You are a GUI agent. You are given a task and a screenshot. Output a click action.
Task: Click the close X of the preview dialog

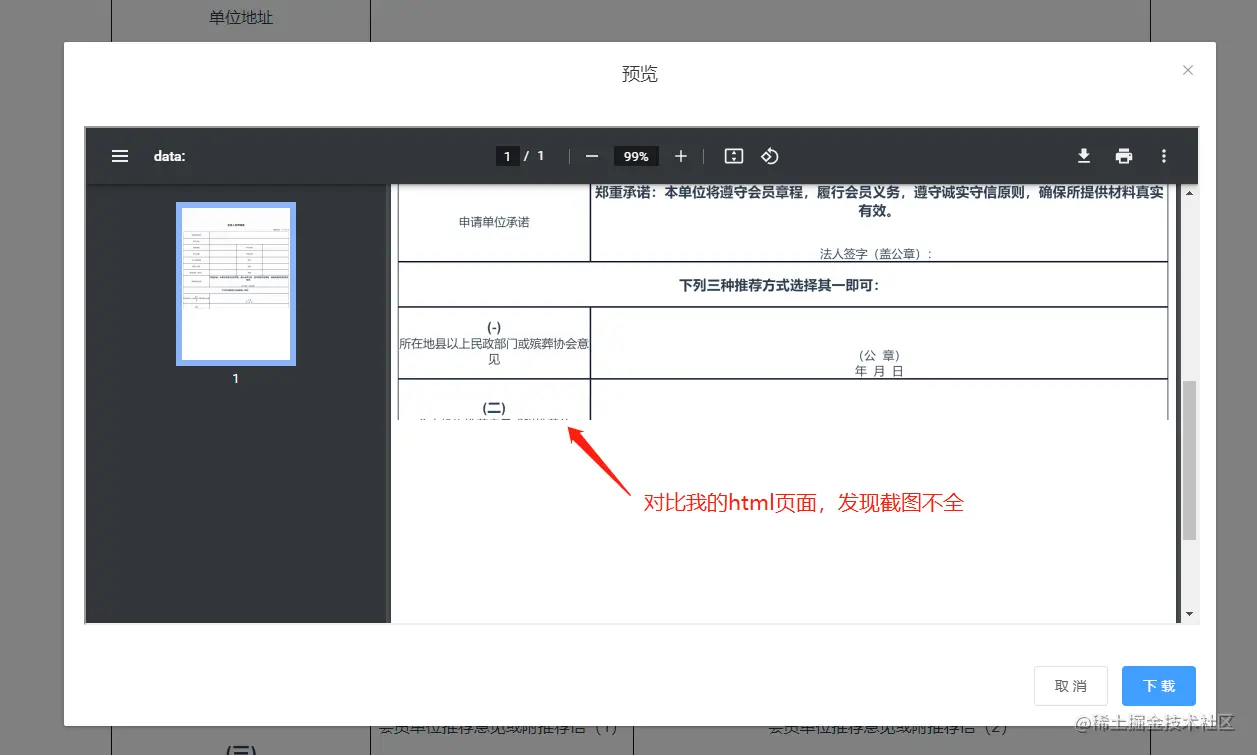click(x=1187, y=70)
